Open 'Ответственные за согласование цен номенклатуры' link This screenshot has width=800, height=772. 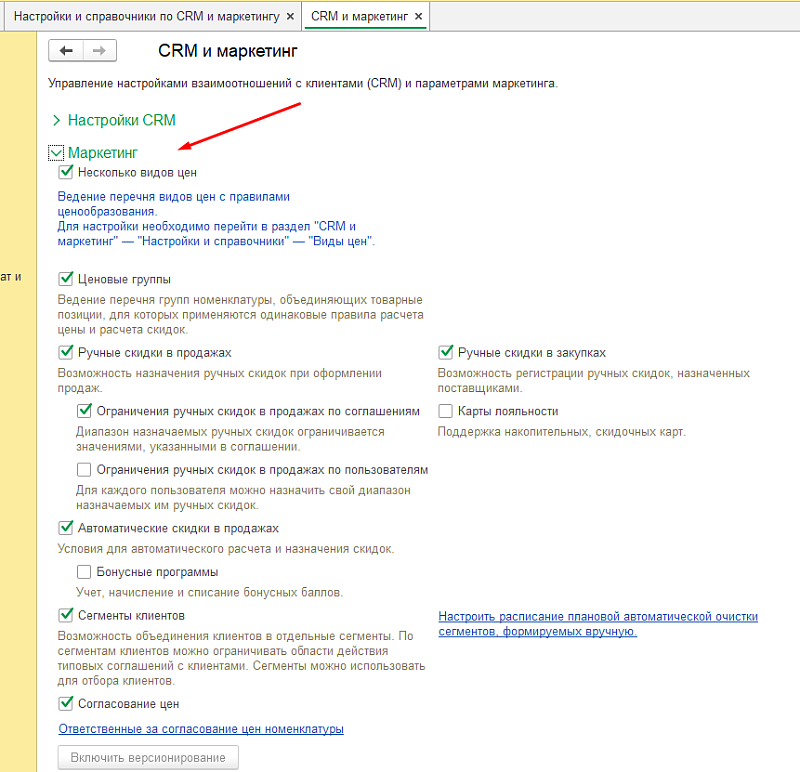201,729
